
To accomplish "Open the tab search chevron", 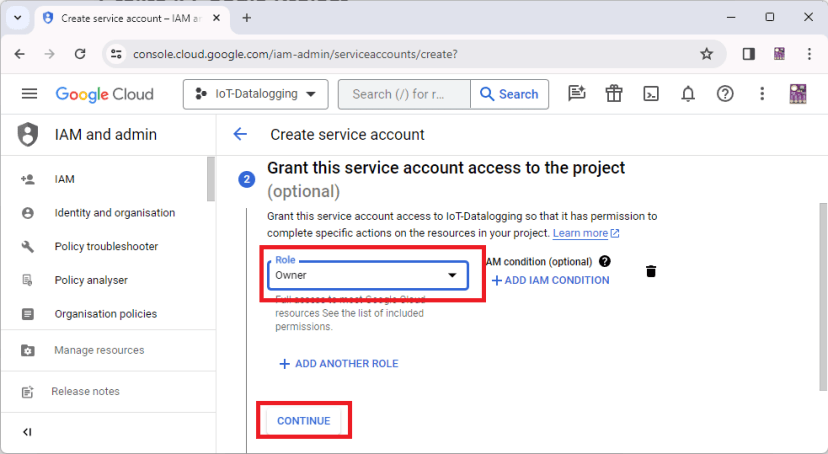I will point(17,18).
